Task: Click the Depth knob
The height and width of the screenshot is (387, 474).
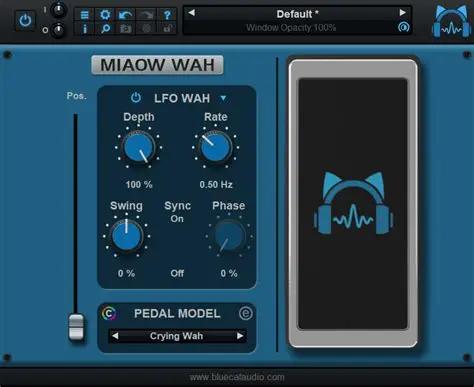Action: (x=139, y=147)
